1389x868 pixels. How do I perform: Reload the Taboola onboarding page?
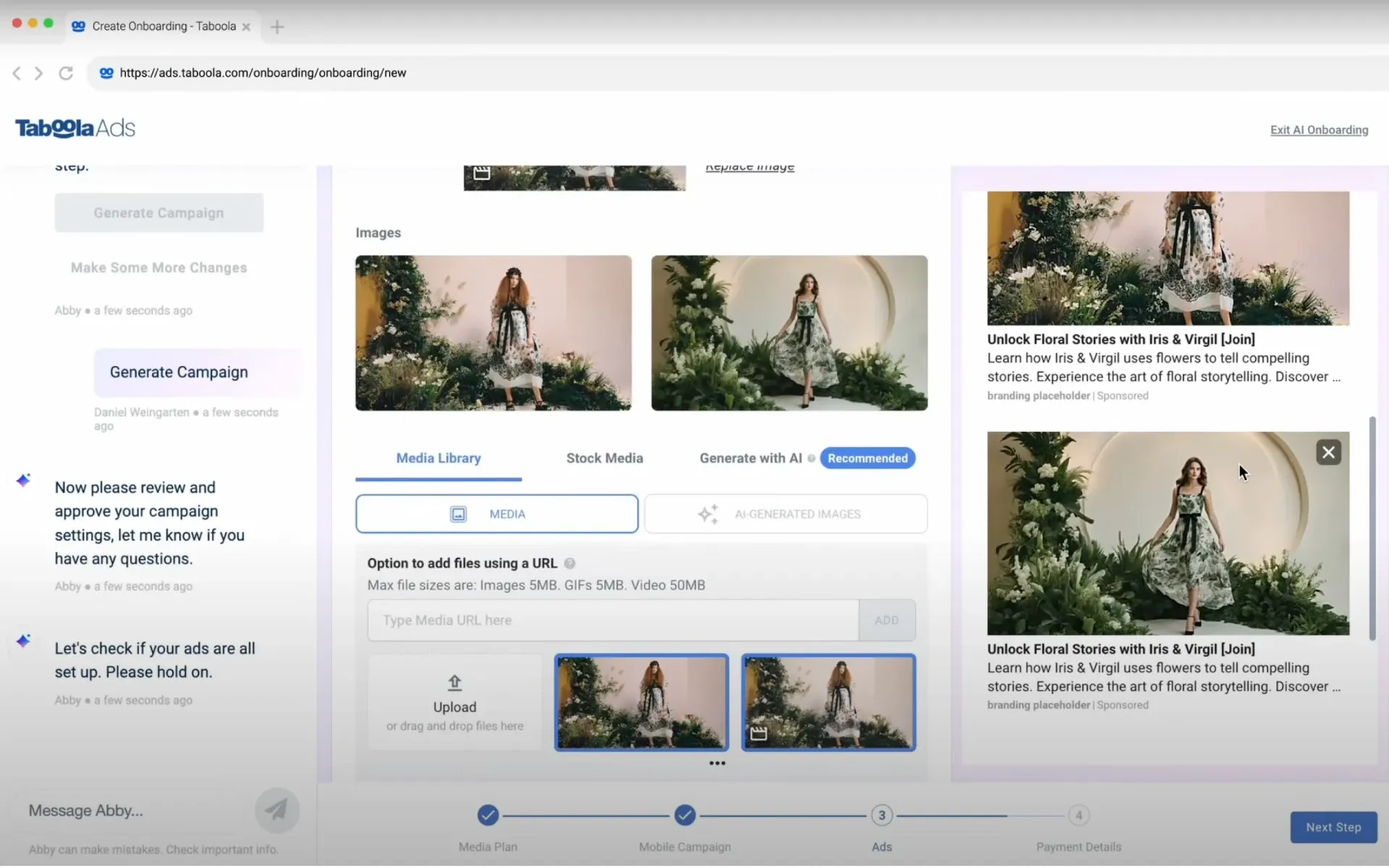point(65,72)
